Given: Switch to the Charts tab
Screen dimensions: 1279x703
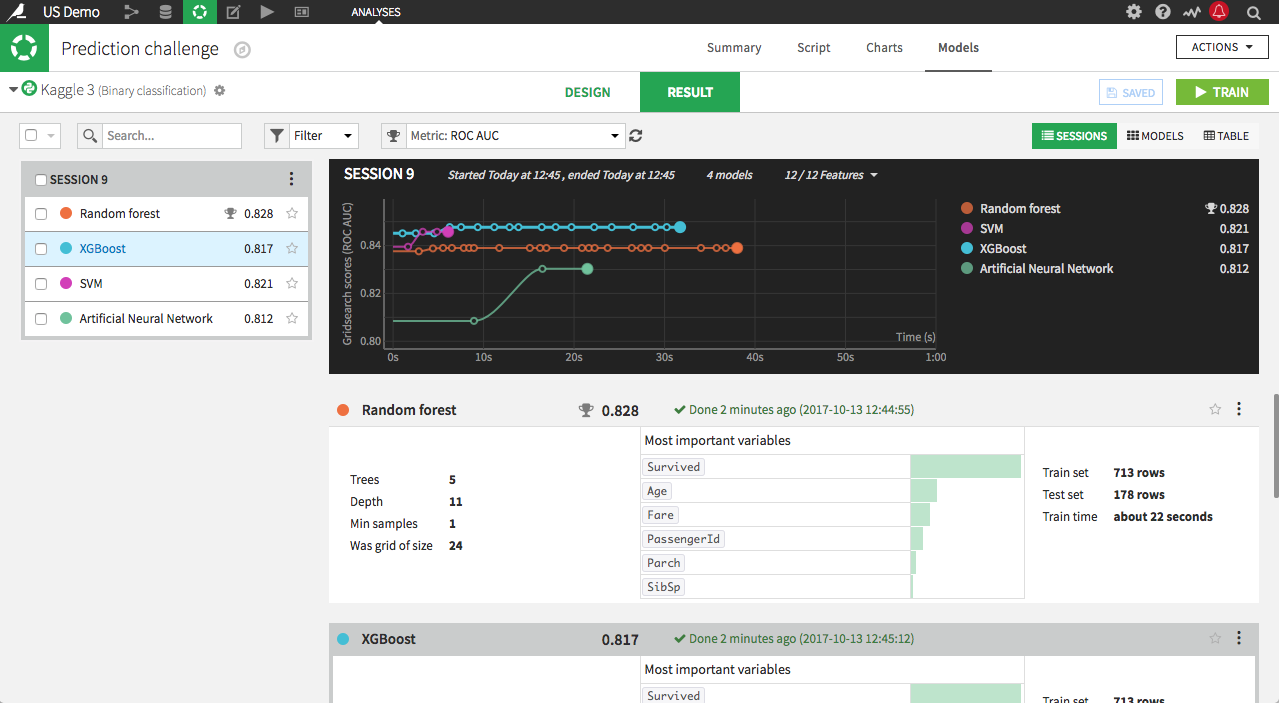Looking at the screenshot, I should point(883,47).
